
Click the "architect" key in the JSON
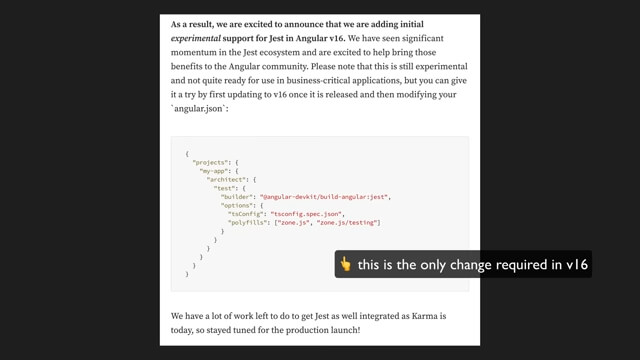point(226,180)
